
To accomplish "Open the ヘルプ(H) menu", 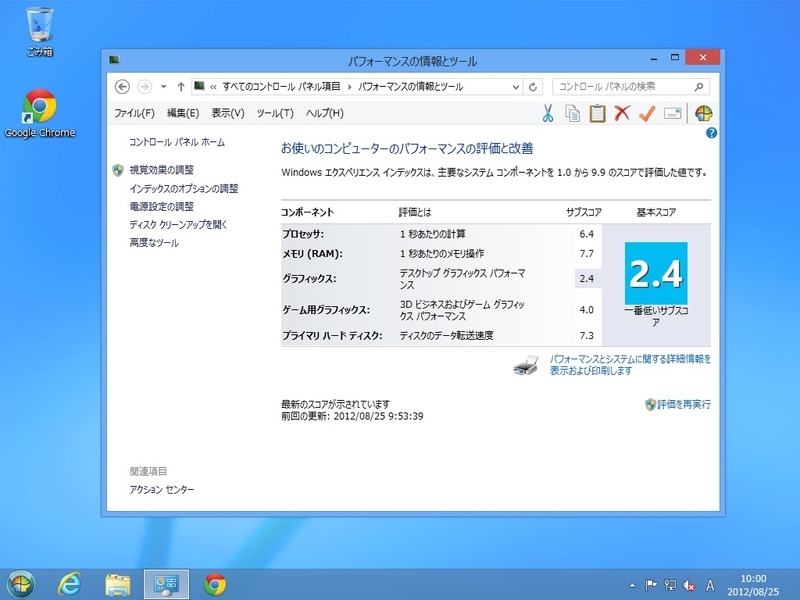I will [324, 113].
